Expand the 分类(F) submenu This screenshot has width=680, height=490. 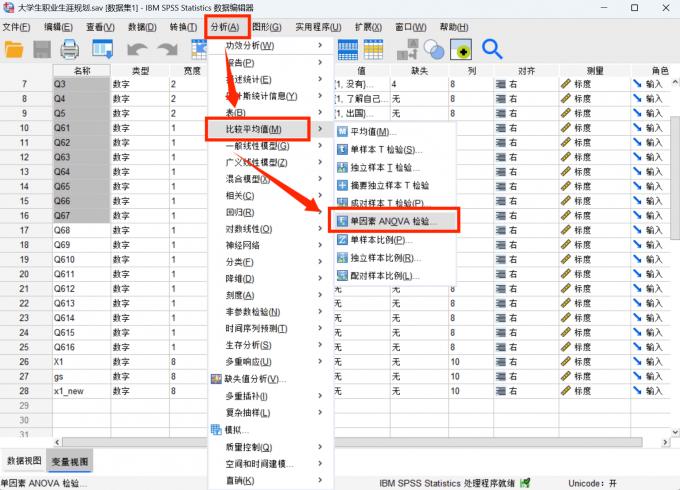coord(320,262)
